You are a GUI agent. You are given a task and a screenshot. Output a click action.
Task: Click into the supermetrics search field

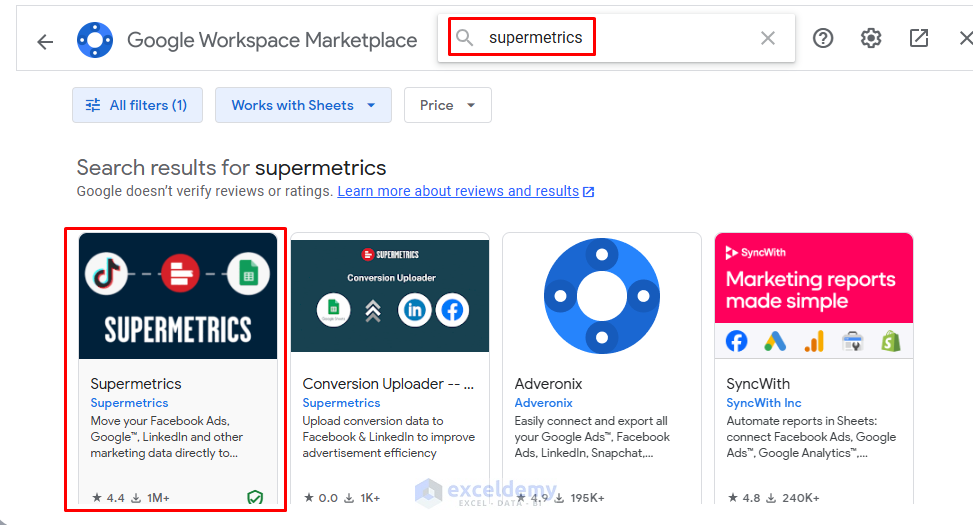[620, 38]
